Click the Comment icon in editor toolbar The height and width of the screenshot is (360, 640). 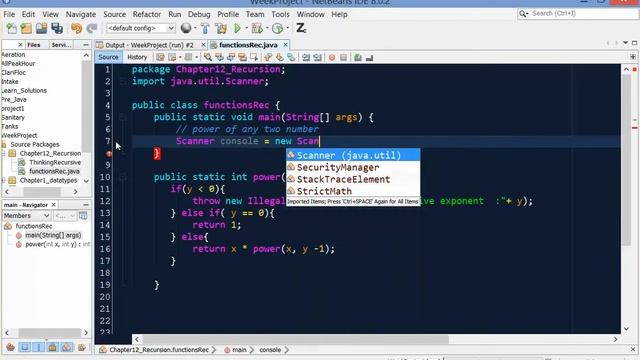click(358, 57)
